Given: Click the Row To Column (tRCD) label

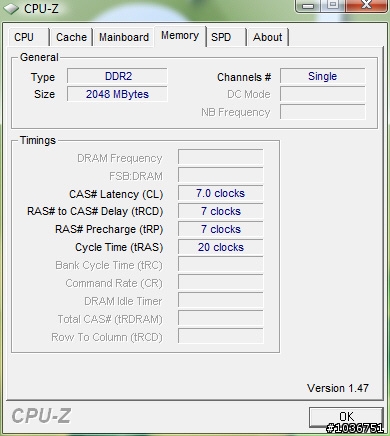Looking at the screenshot, I should pos(107,337).
